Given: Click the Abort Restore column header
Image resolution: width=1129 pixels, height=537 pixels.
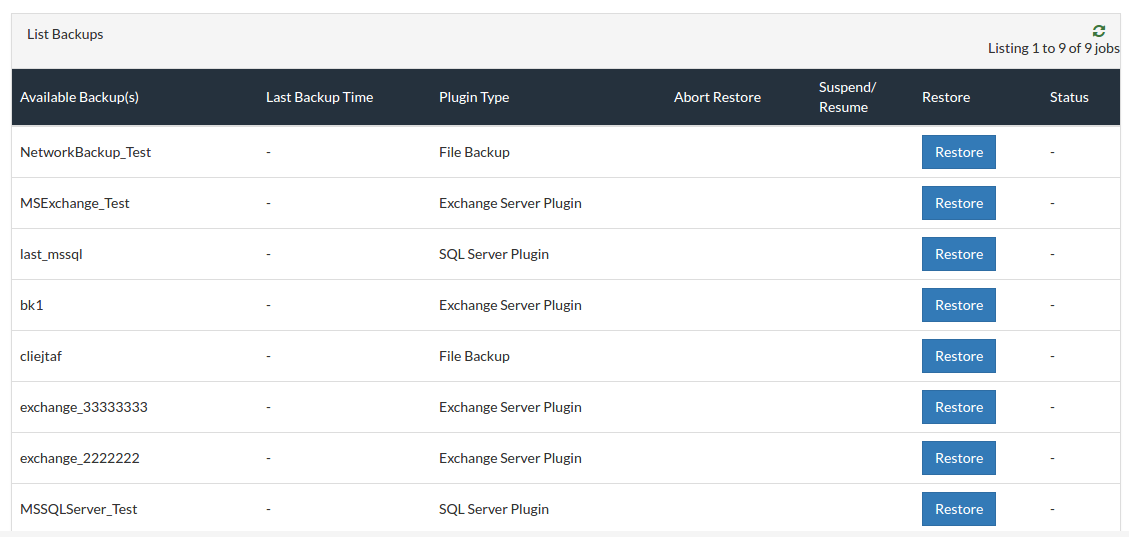Looking at the screenshot, I should click(x=717, y=97).
